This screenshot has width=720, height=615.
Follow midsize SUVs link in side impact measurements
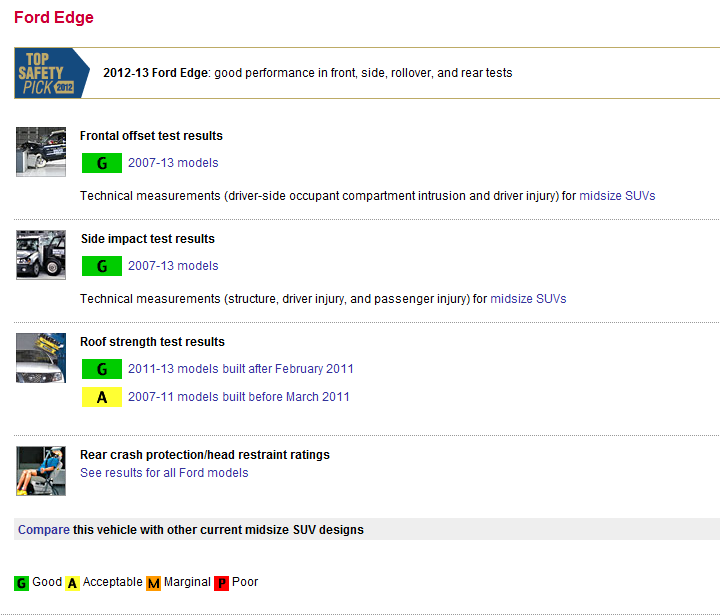pyautogui.click(x=528, y=299)
